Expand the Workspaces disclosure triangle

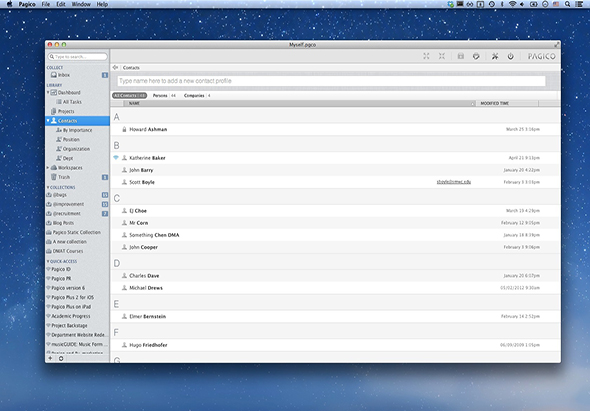48,167
